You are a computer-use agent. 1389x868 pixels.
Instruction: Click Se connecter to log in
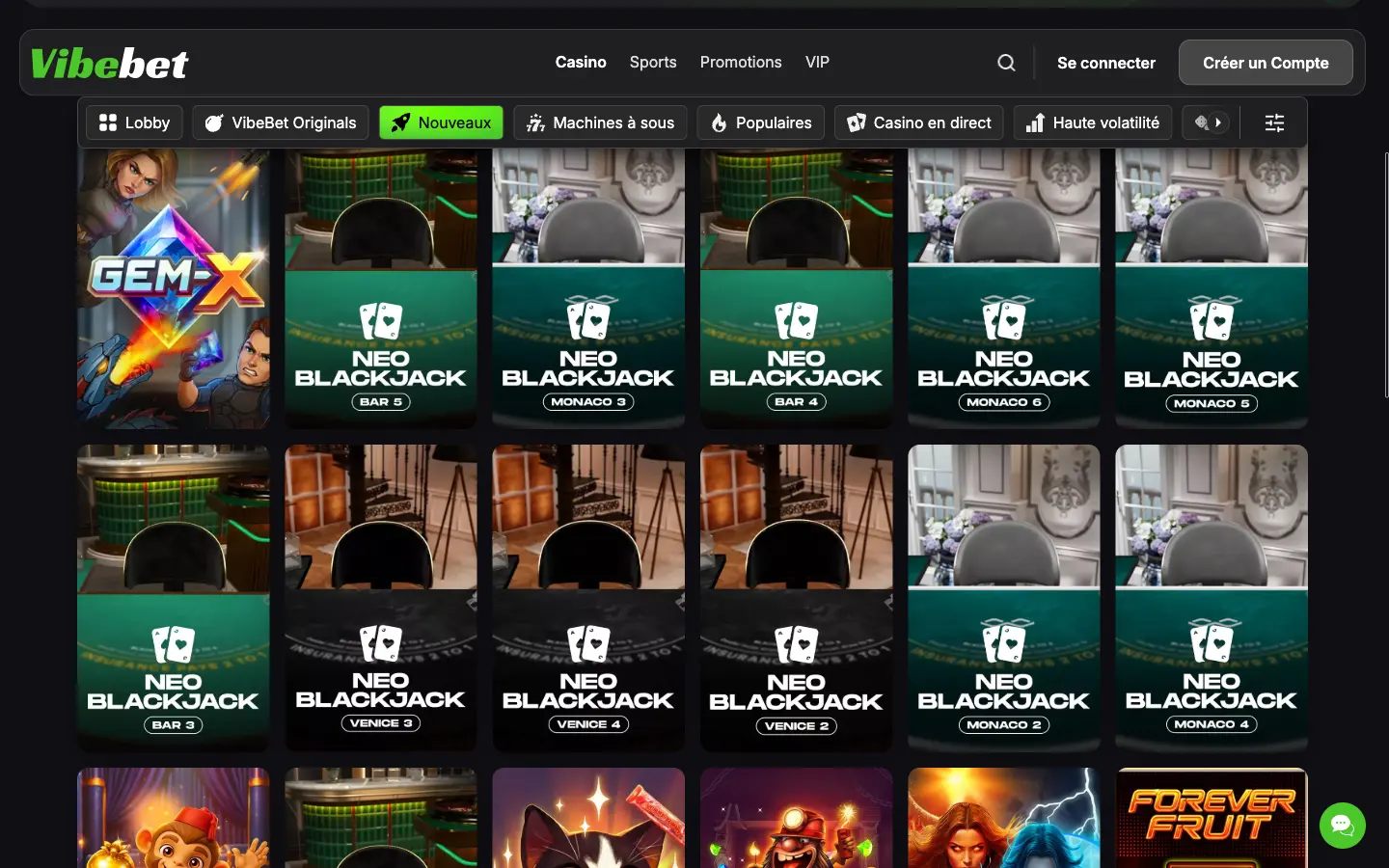point(1106,63)
